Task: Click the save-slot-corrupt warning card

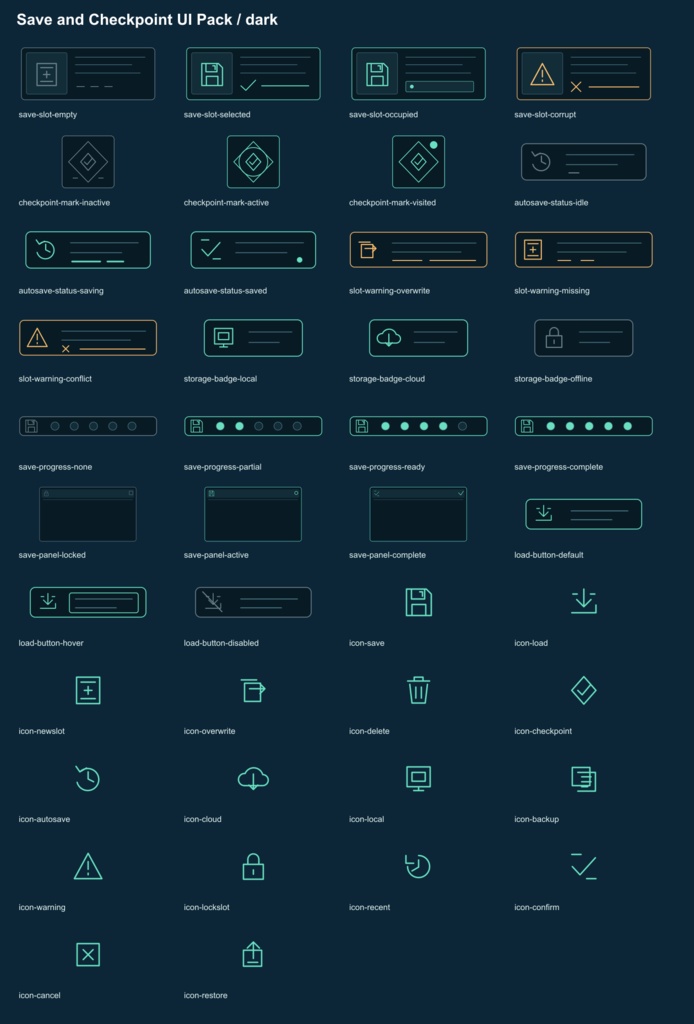Action: [x=584, y=73]
